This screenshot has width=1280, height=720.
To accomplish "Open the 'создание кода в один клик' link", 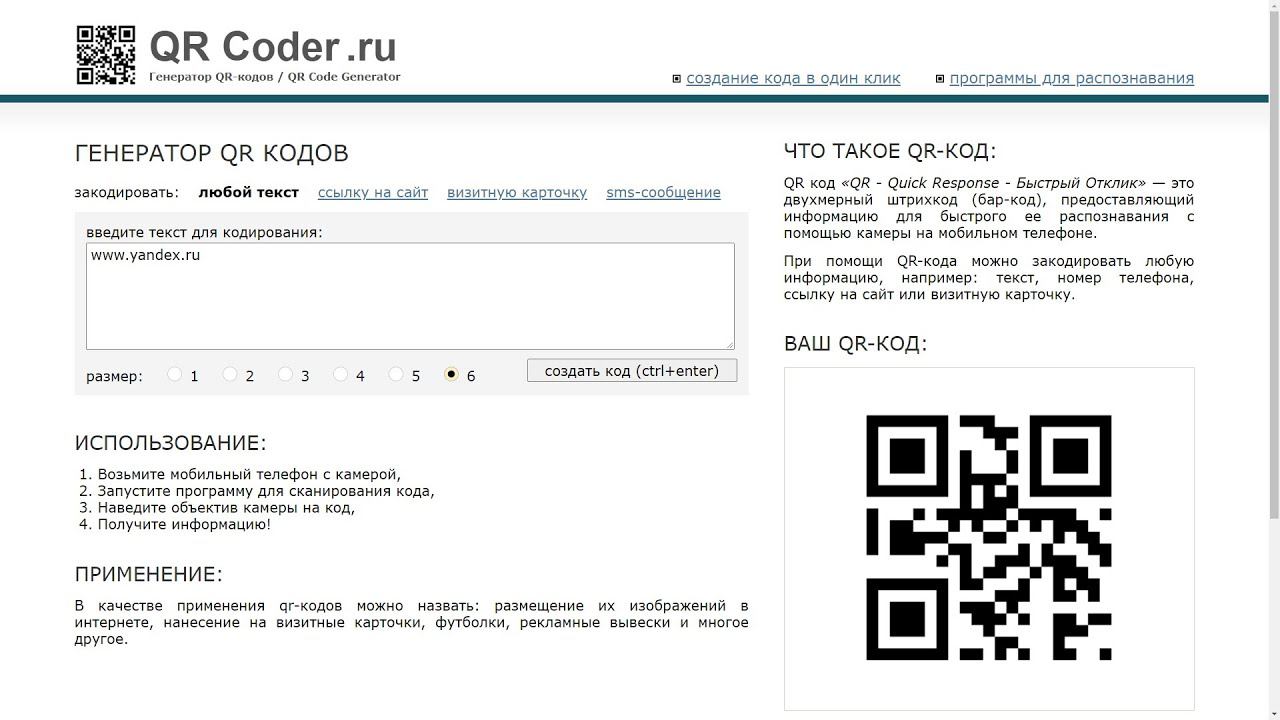I will (793, 78).
